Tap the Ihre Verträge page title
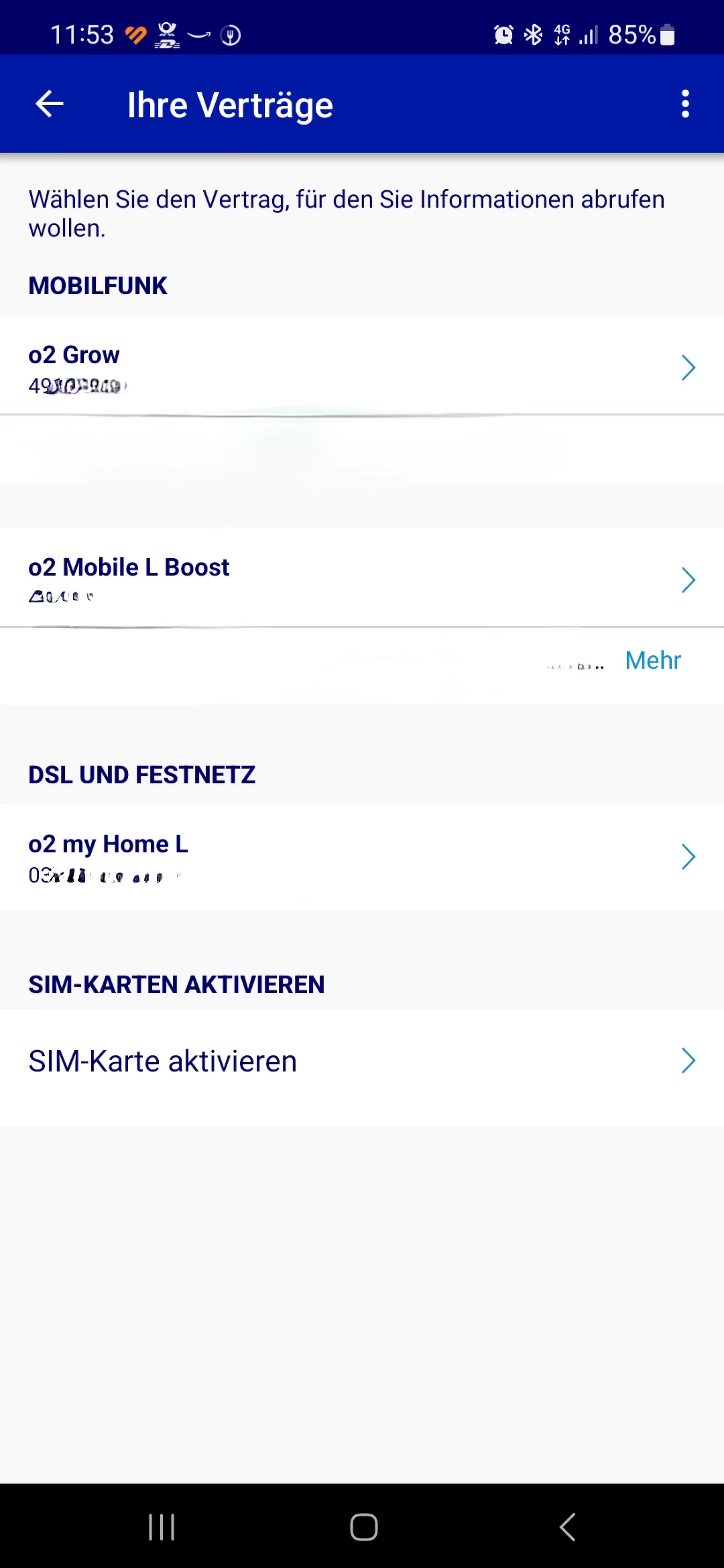Viewport: 724px width, 1568px height. [230, 105]
